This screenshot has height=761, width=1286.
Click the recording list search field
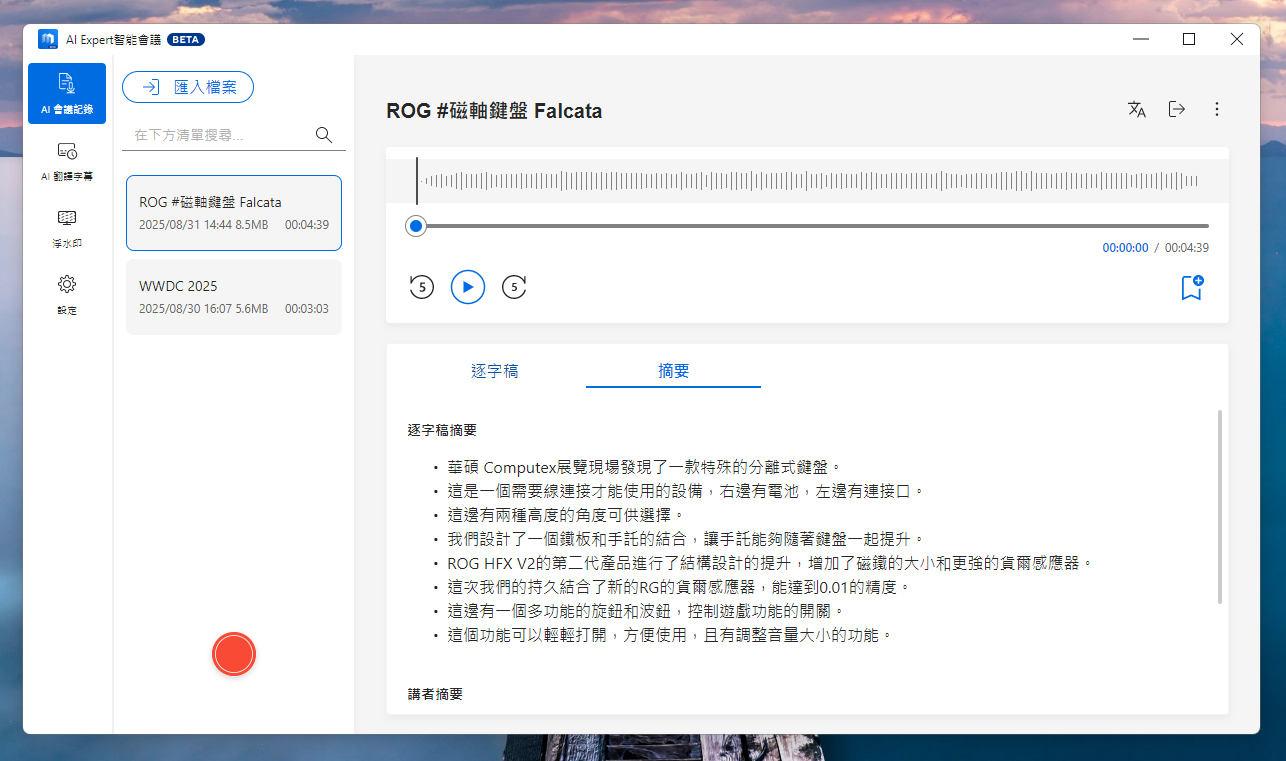220,135
